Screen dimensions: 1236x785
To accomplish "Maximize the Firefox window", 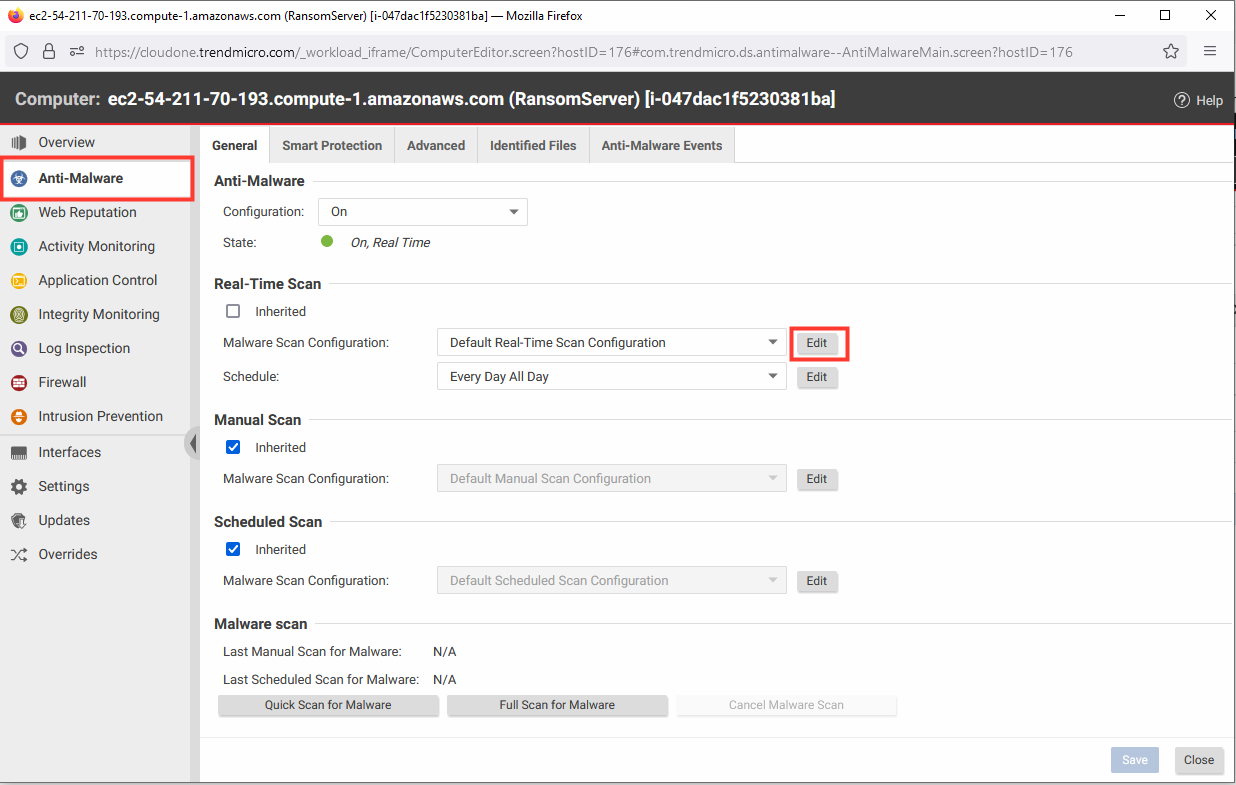I will click(1165, 15).
